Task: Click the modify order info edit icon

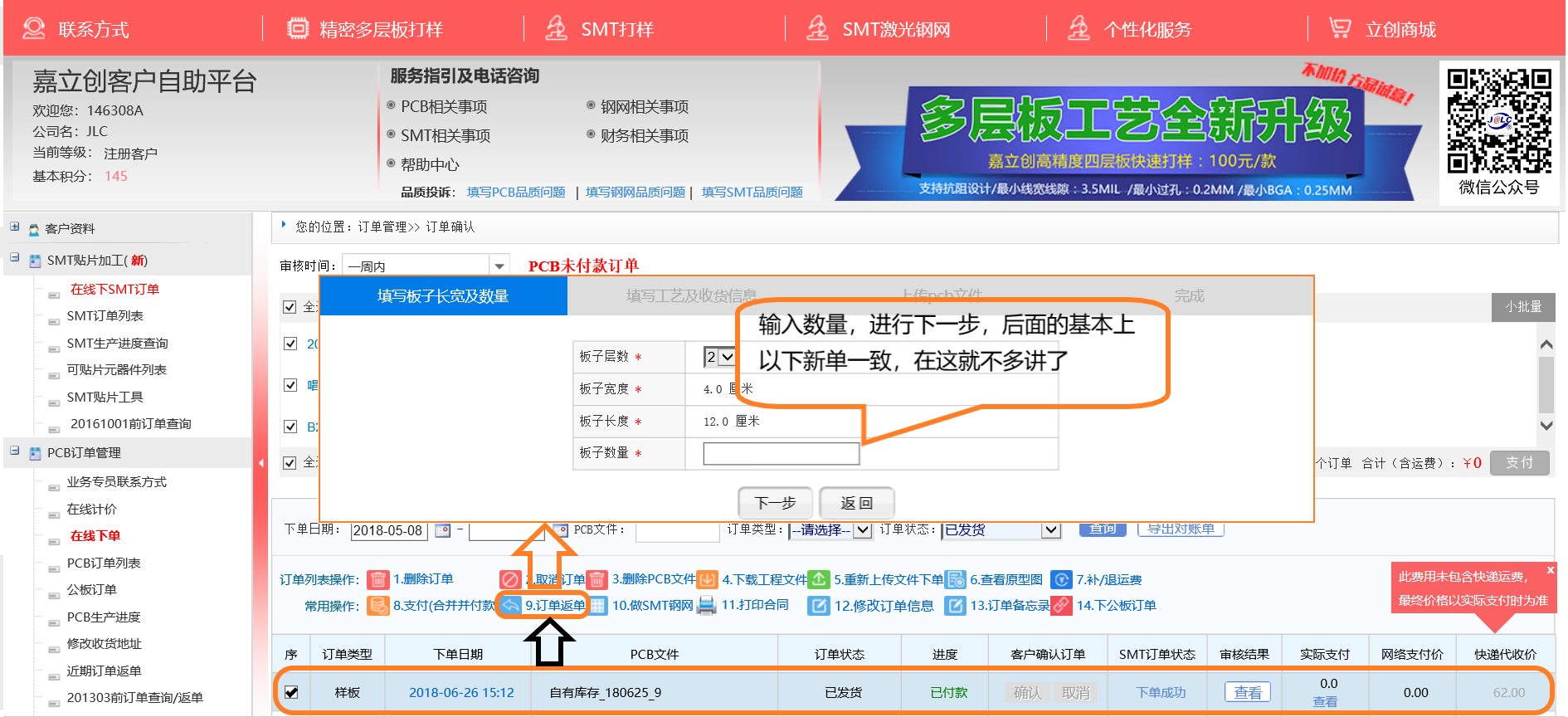Action: click(x=819, y=606)
